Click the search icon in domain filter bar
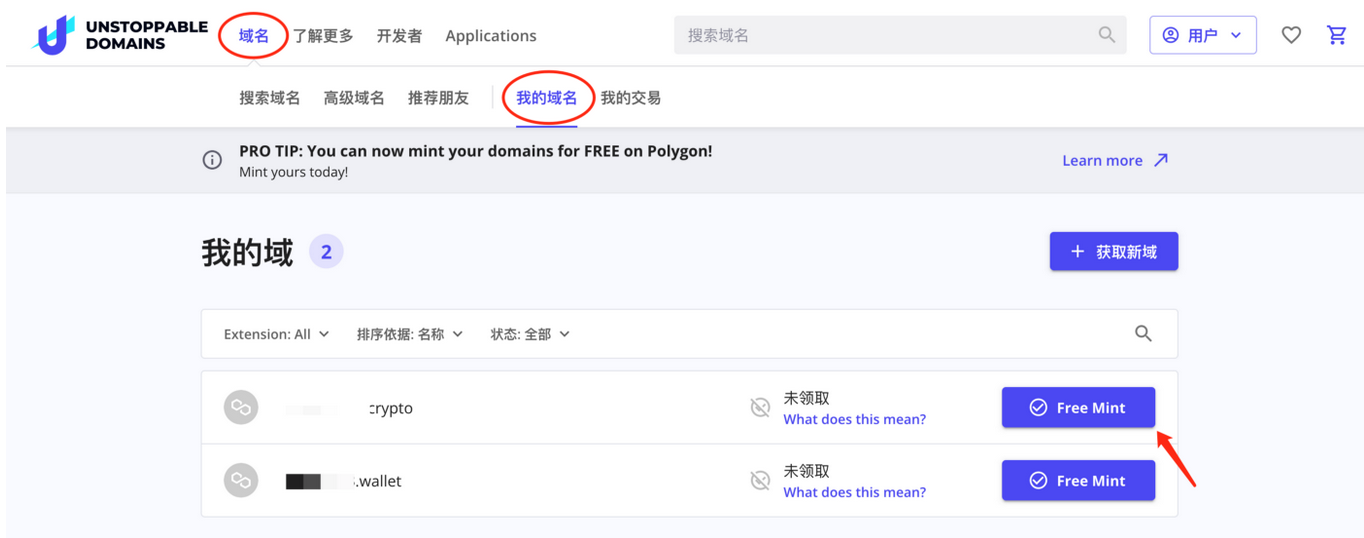This screenshot has width=1364, height=538. (1143, 334)
